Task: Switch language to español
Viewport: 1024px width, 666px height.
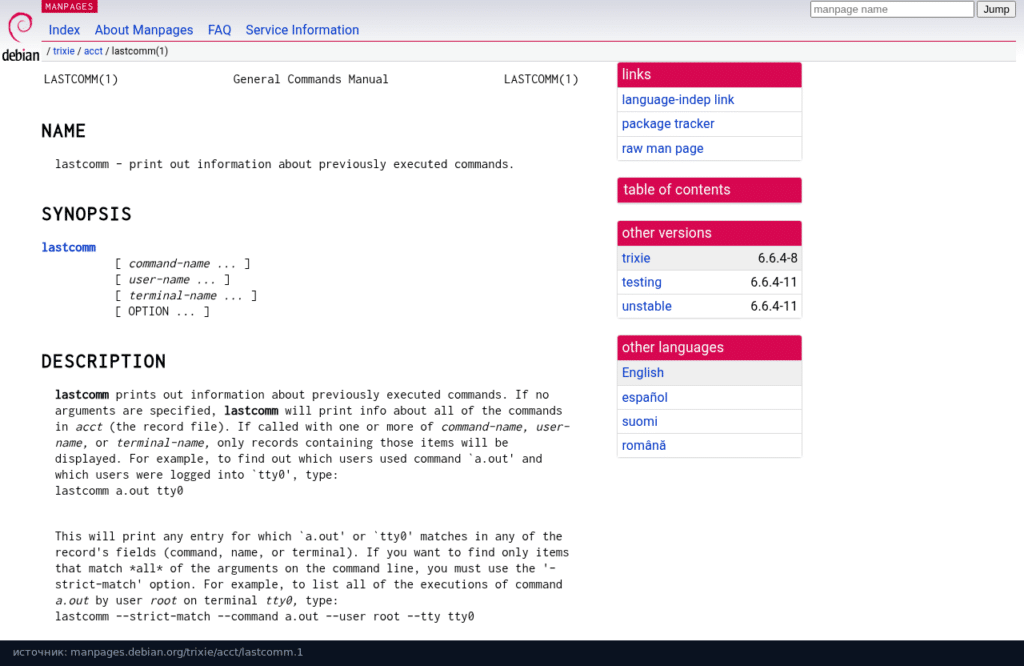Action: 645,397
